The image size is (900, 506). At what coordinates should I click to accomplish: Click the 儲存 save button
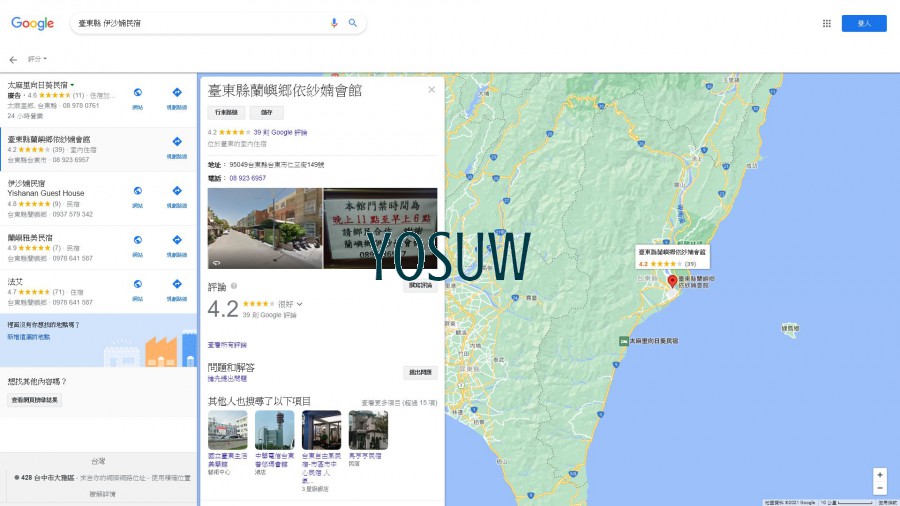(266, 113)
